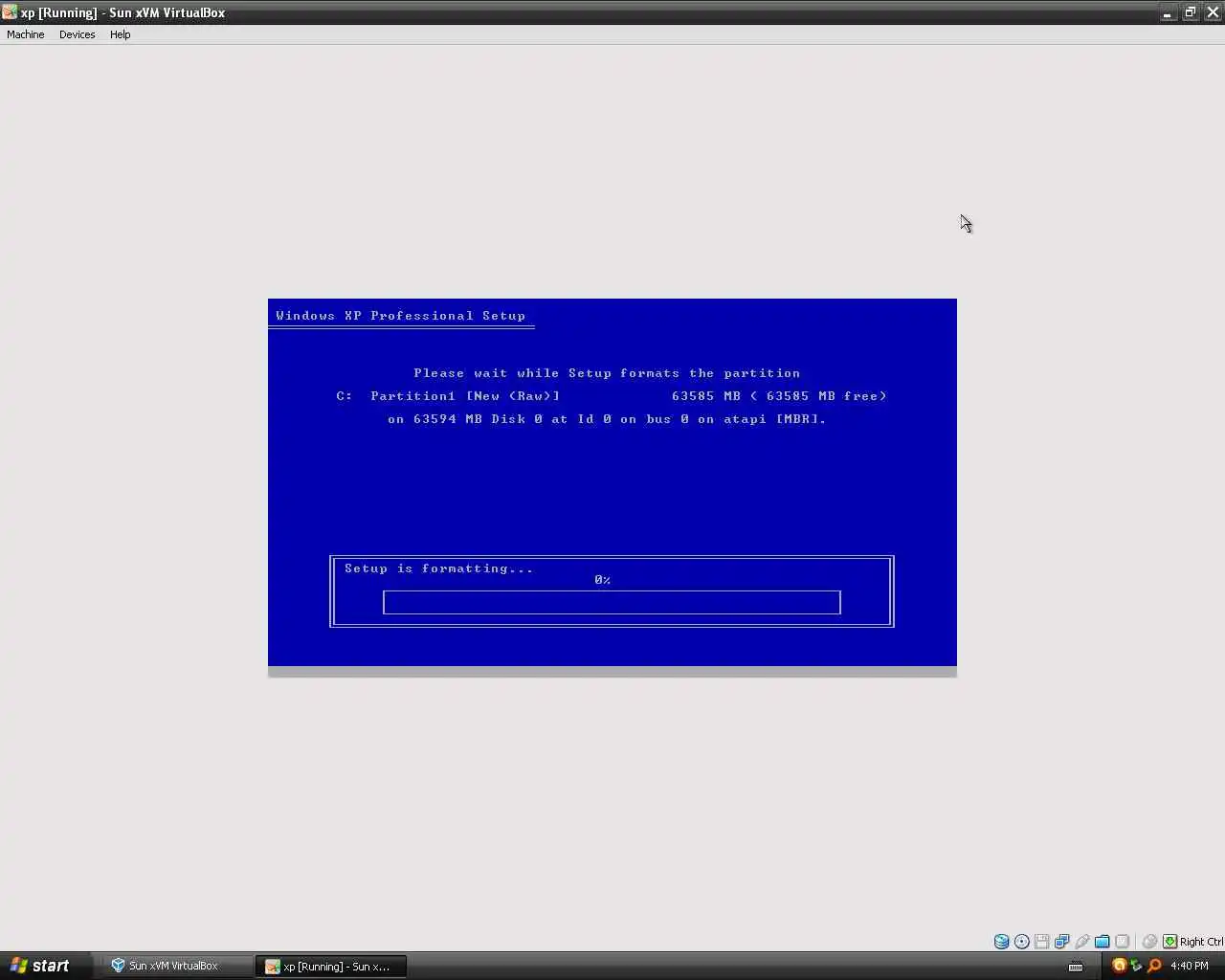Click the VirtualBox icon in the title bar

[x=10, y=12]
